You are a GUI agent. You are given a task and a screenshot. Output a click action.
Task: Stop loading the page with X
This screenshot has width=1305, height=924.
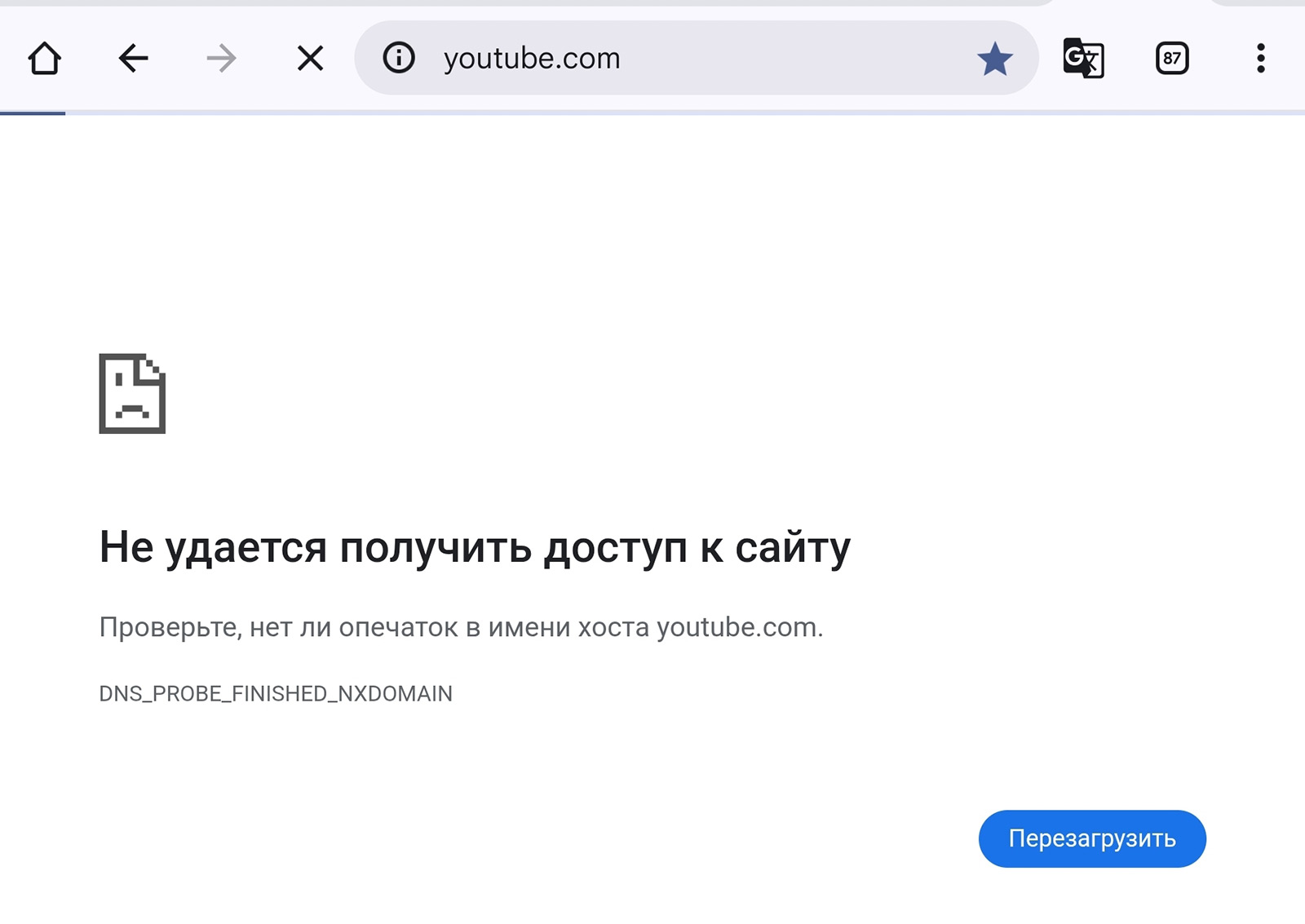pos(310,58)
